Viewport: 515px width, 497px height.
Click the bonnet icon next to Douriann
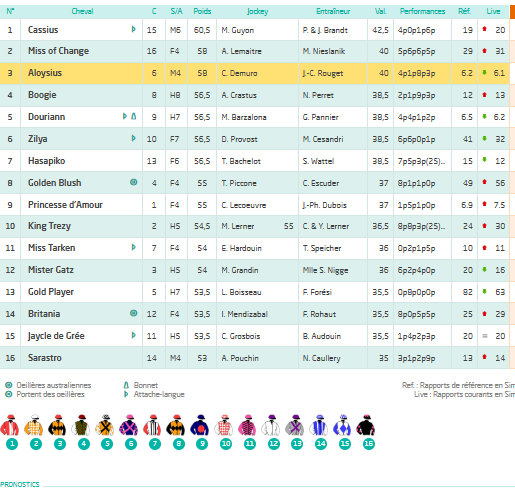pyautogui.click(x=134, y=116)
